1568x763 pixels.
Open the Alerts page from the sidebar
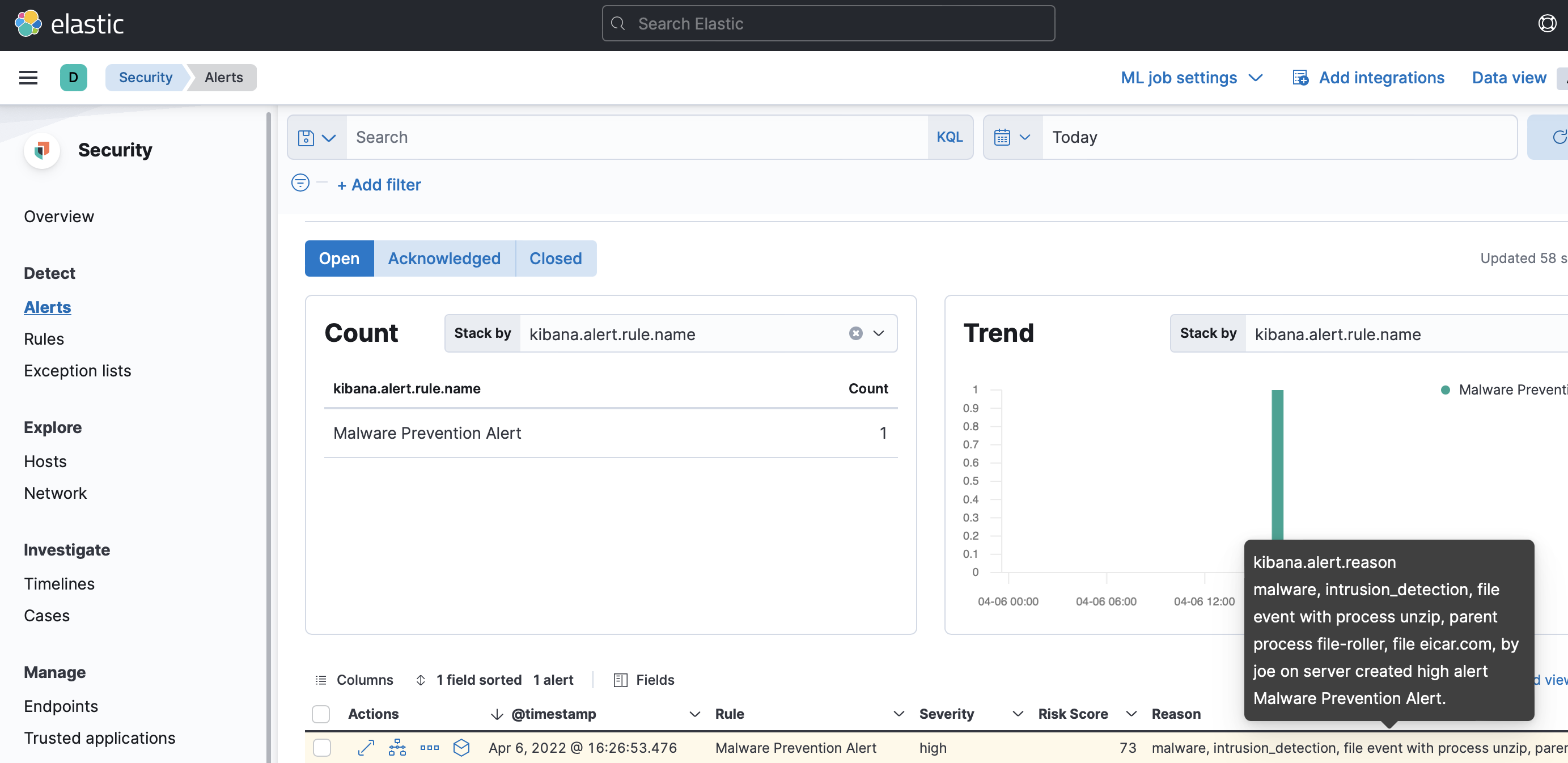pos(47,307)
